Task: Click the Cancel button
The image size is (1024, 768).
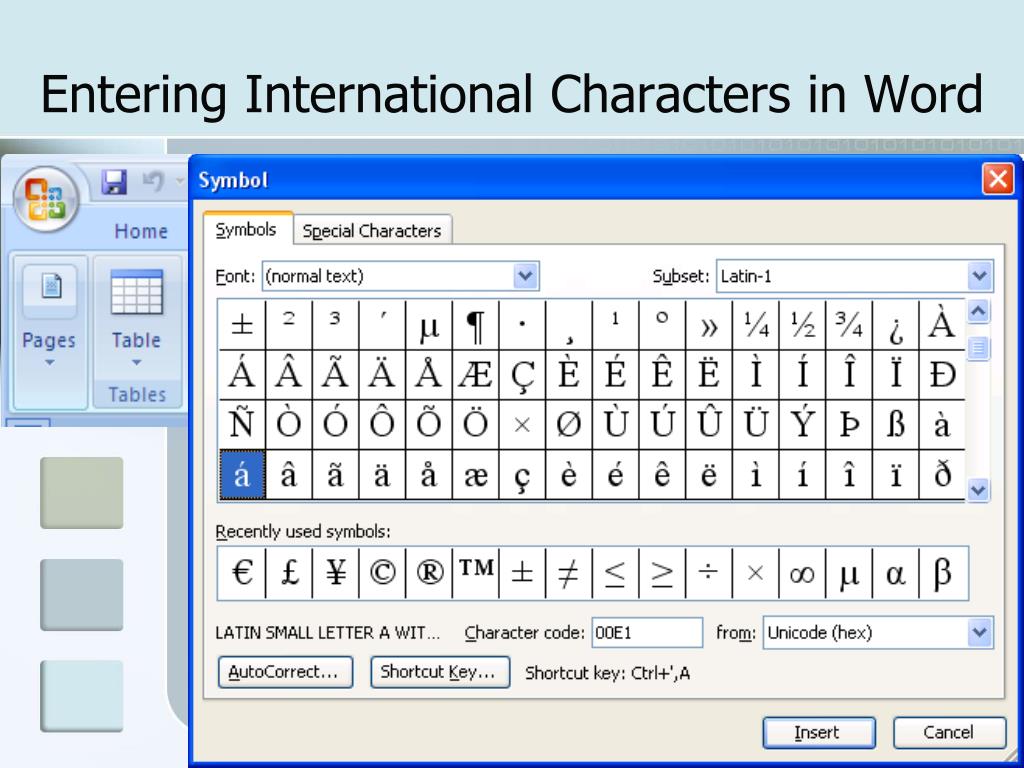Action: point(949,733)
